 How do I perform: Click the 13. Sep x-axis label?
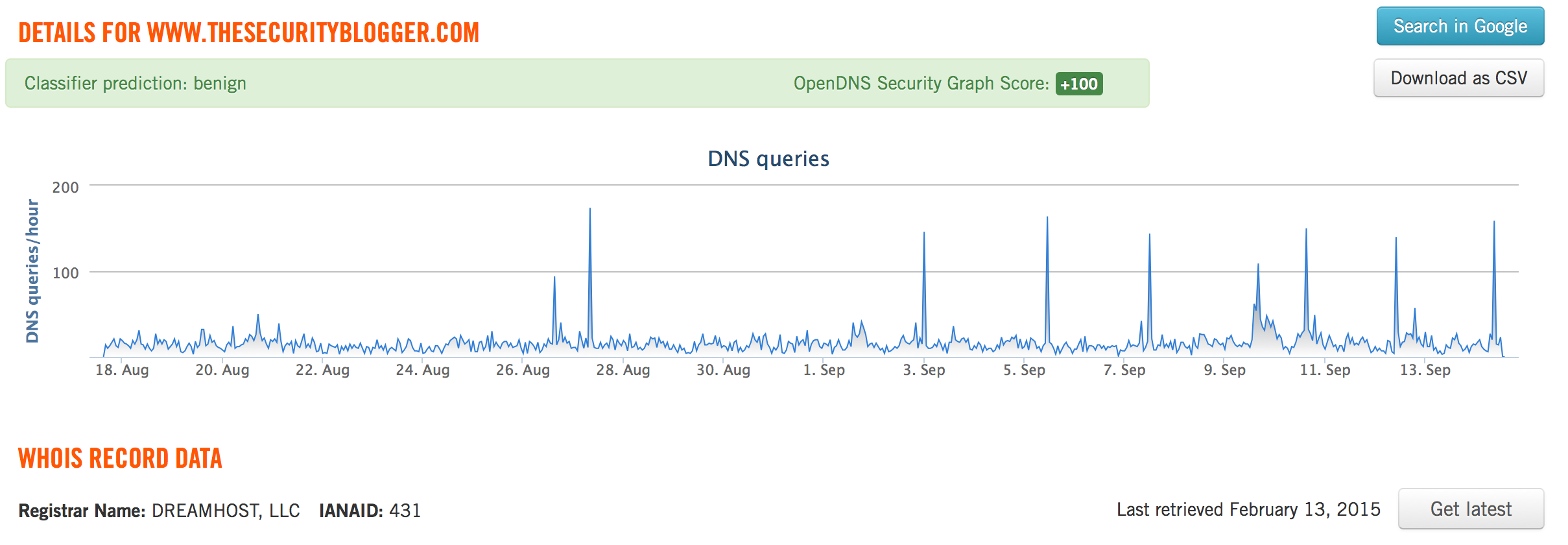point(1425,370)
